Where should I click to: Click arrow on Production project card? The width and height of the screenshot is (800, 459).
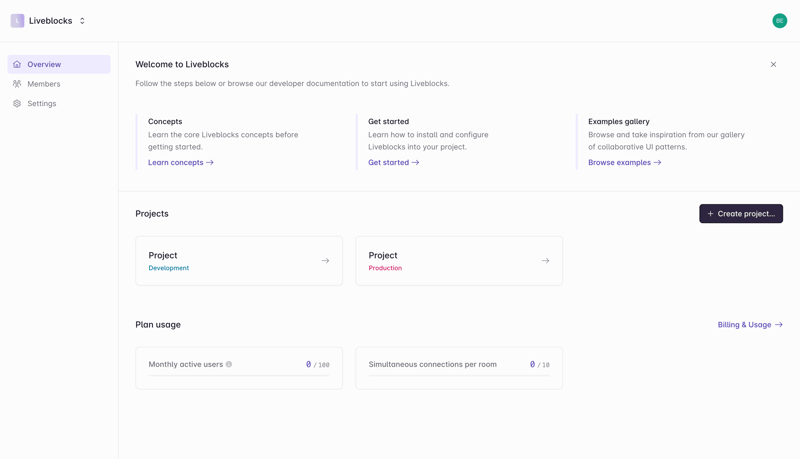[545, 261]
